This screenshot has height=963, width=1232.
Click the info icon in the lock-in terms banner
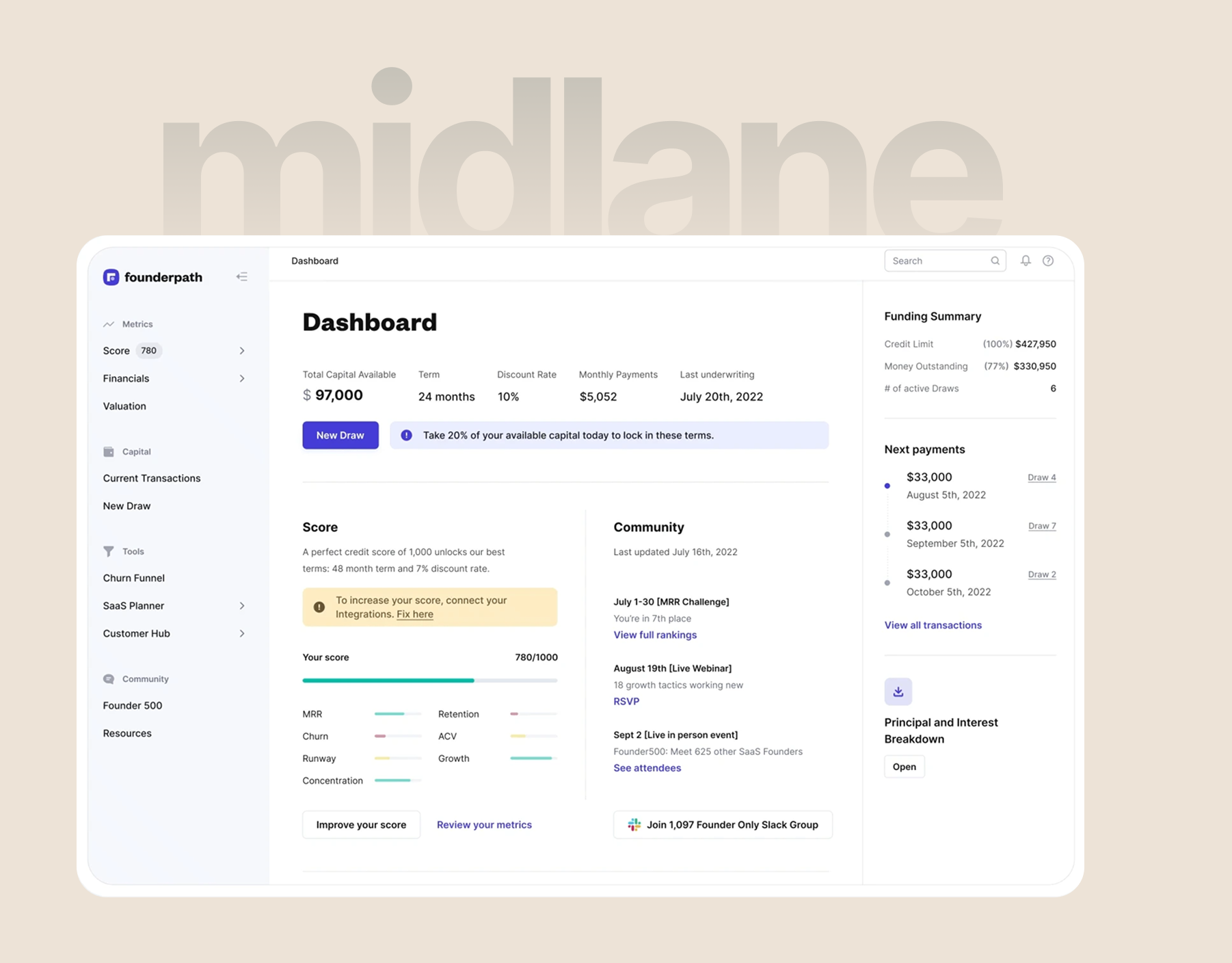click(406, 435)
